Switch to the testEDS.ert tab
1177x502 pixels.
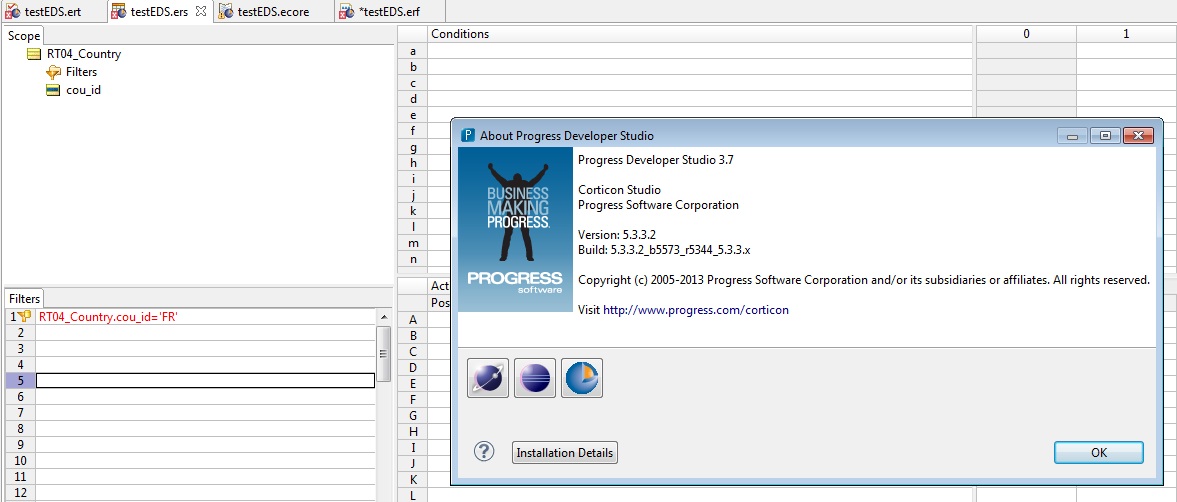tap(52, 11)
